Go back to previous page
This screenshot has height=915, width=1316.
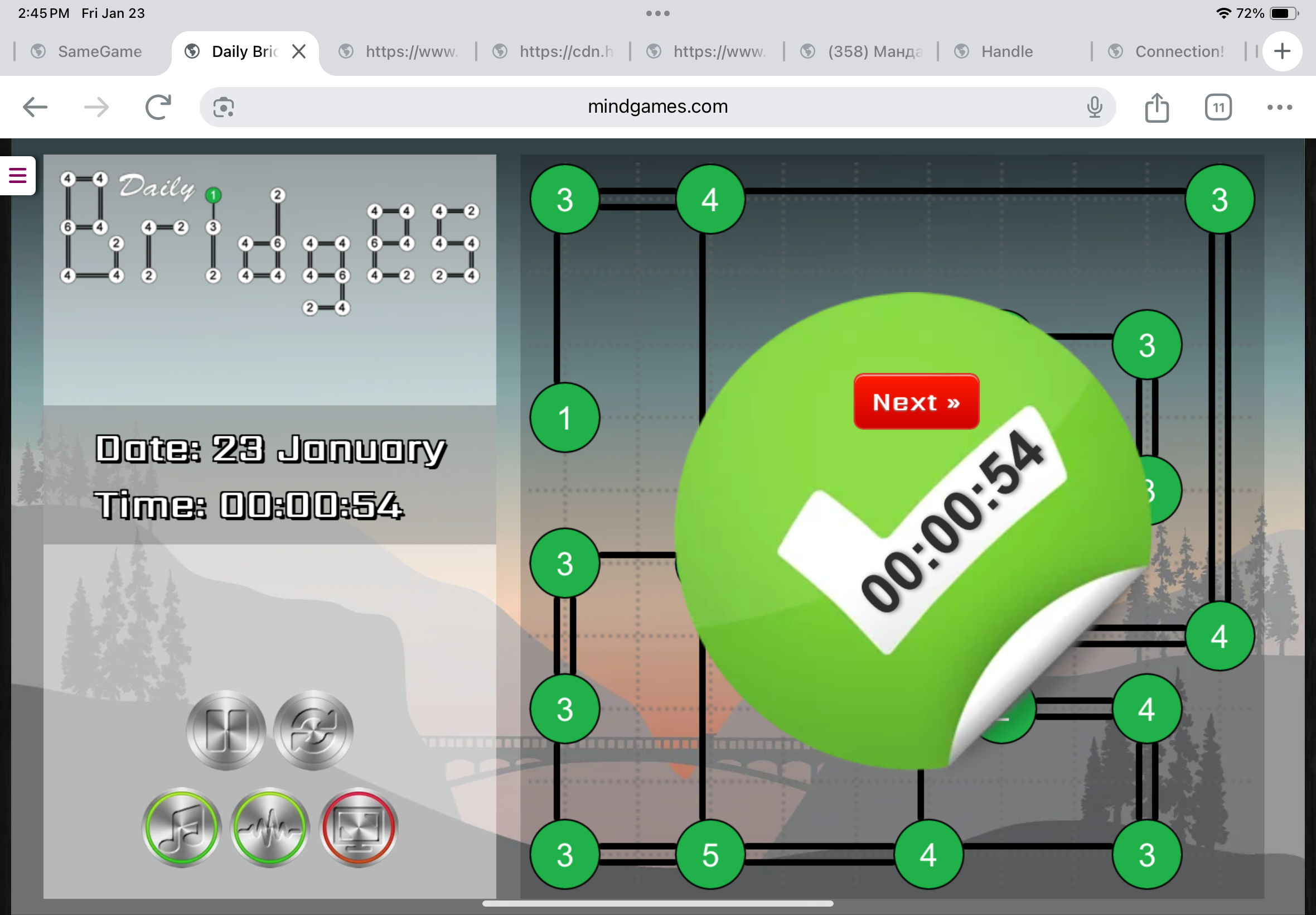pos(35,107)
